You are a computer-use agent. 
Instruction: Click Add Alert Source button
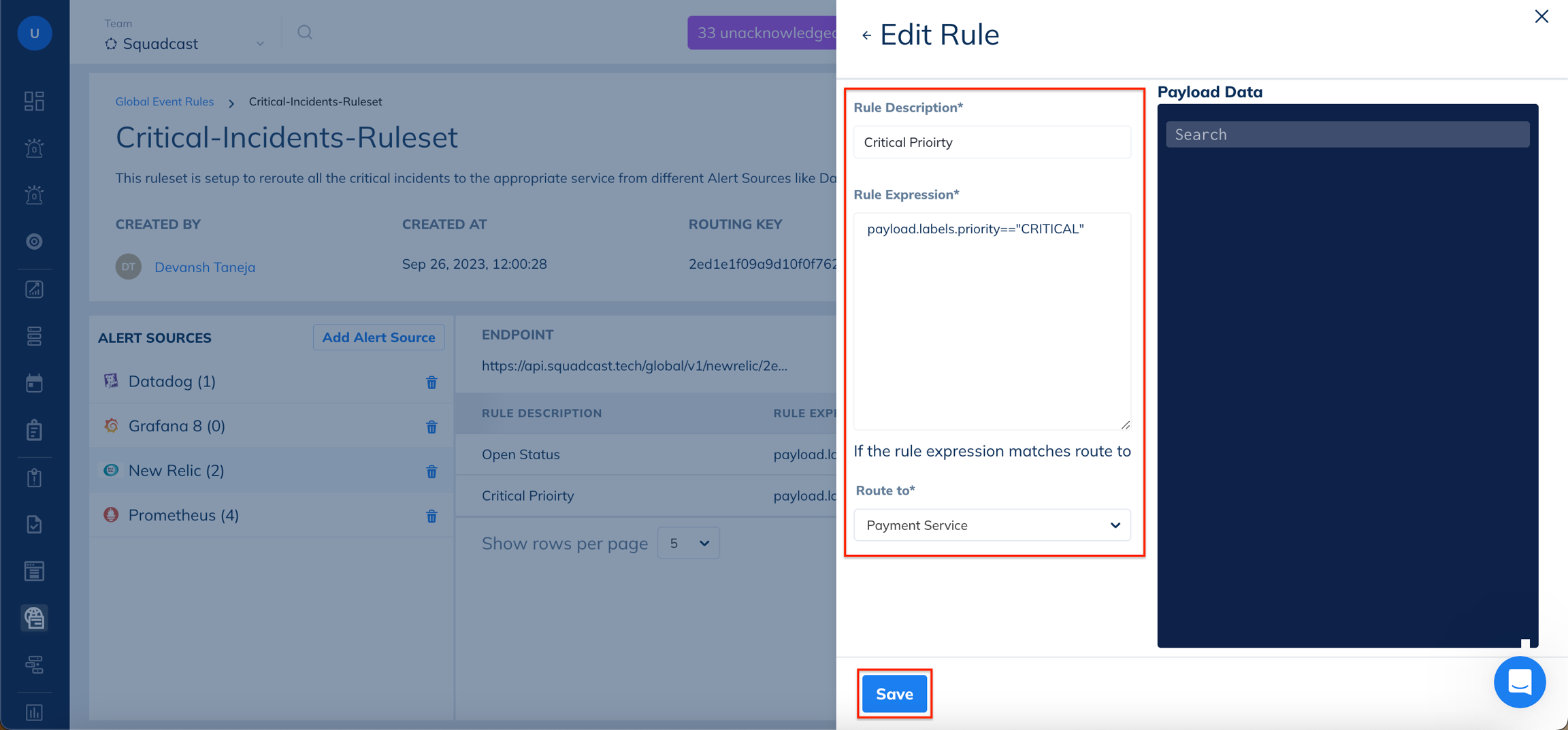pyautogui.click(x=378, y=337)
